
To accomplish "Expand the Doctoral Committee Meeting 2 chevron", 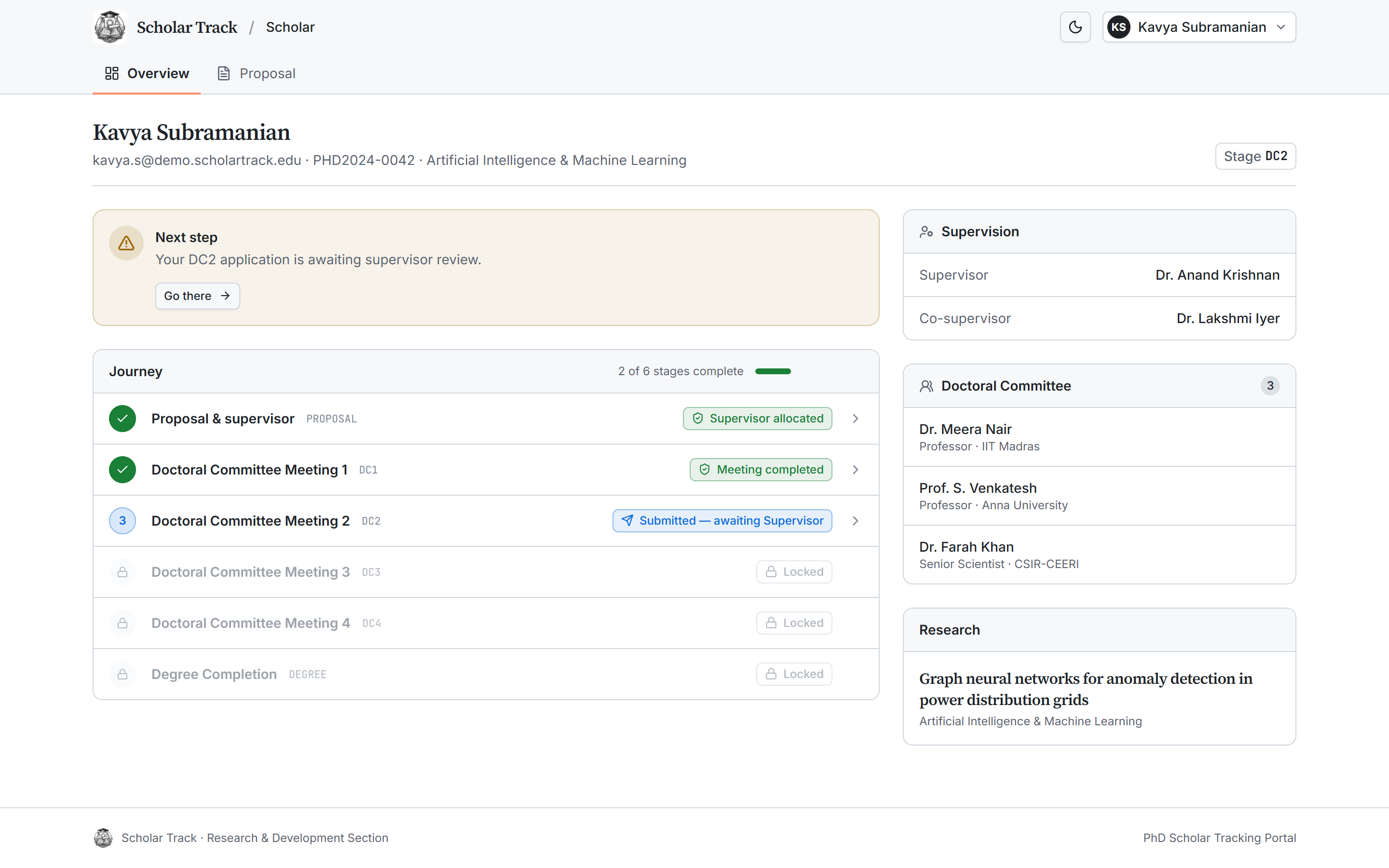I will 855,521.
